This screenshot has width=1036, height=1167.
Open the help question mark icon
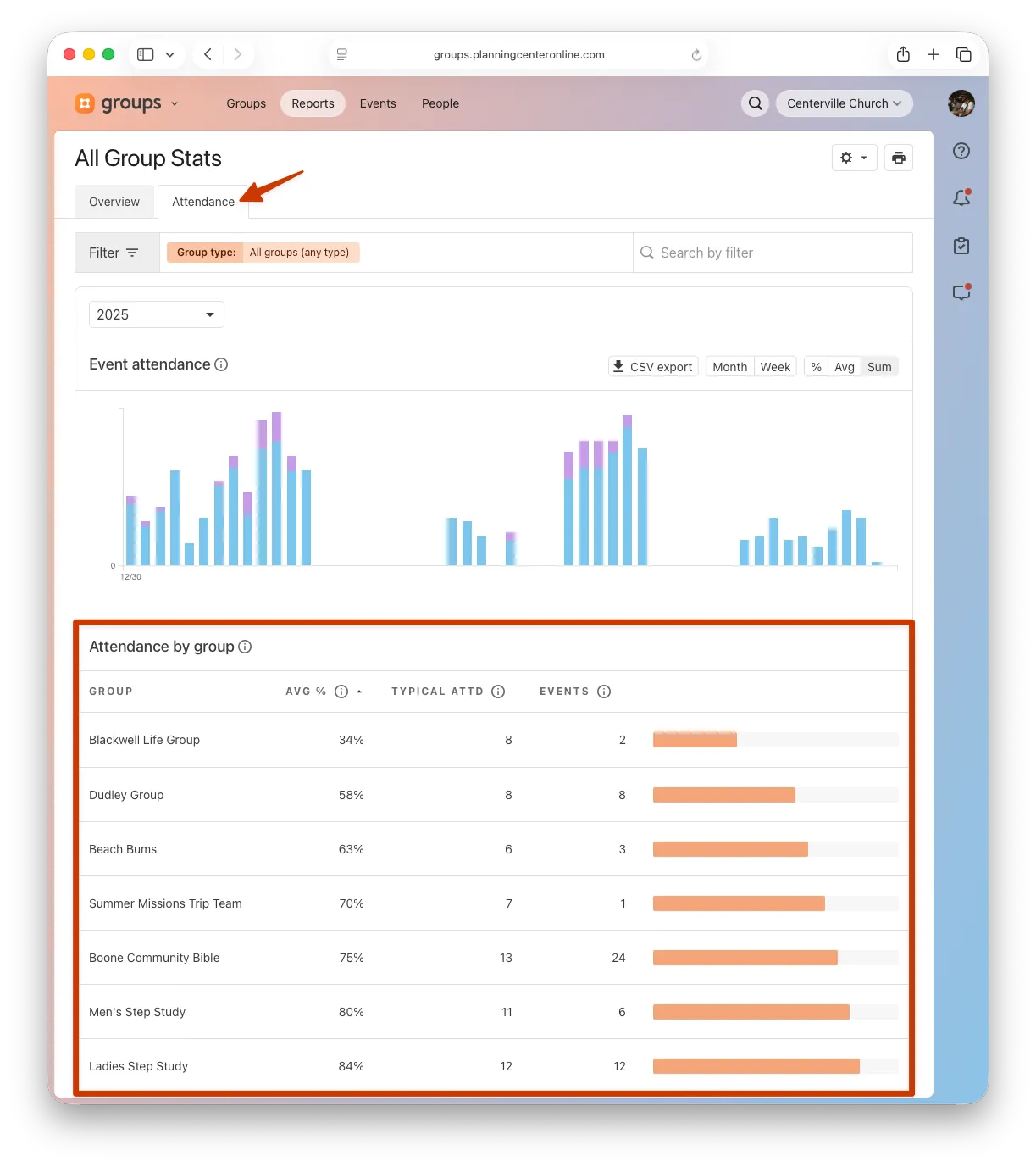[961, 152]
